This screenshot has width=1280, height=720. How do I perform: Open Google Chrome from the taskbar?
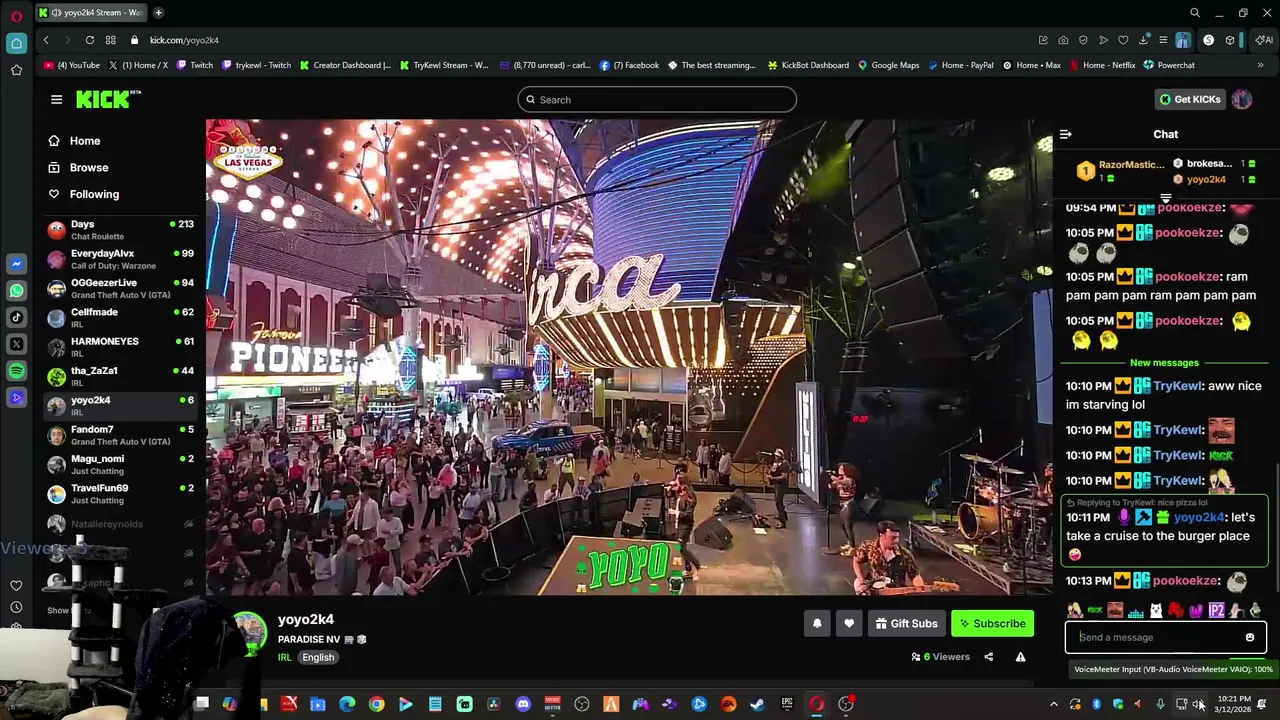[x=376, y=704]
